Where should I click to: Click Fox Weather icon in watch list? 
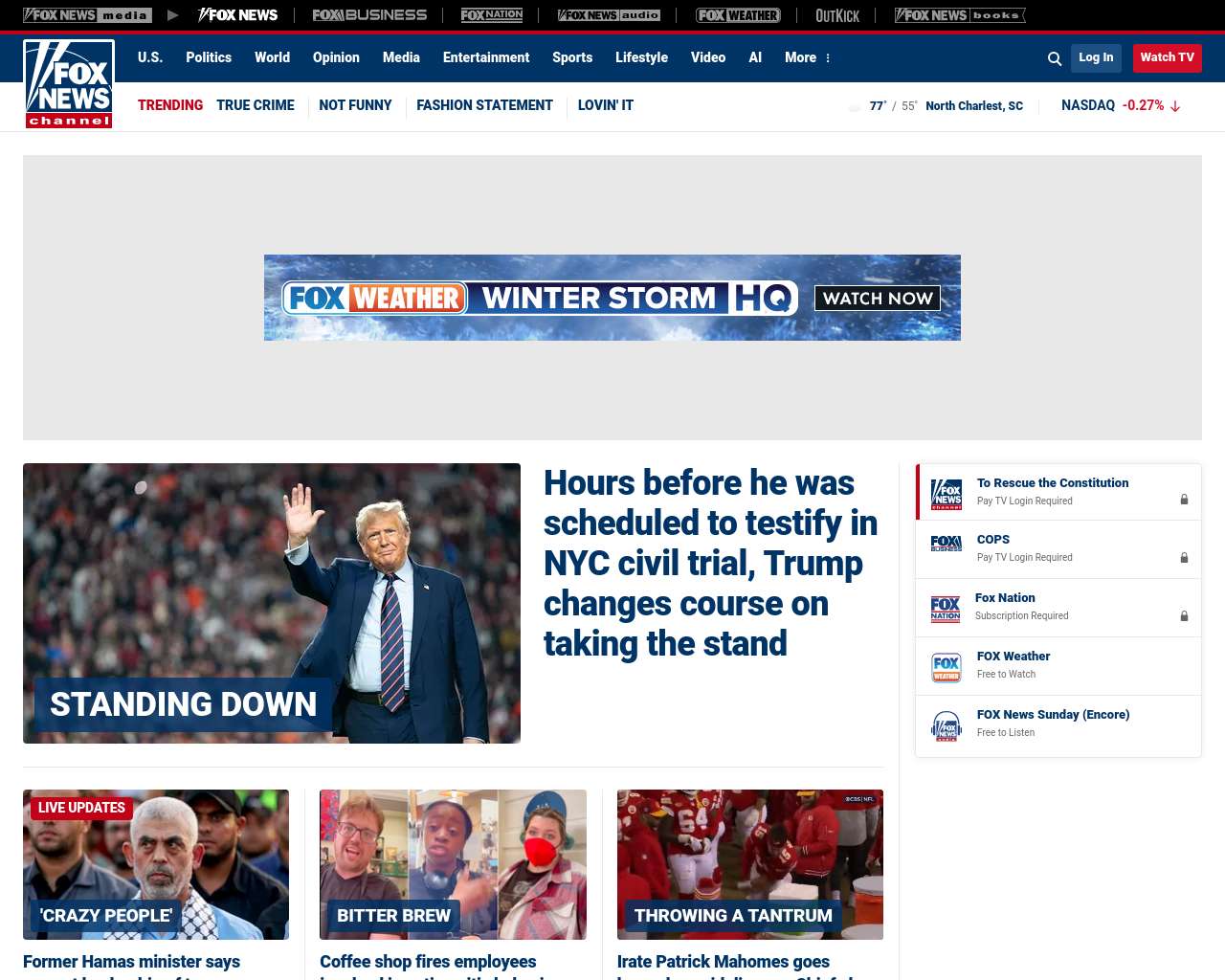pyautogui.click(x=947, y=667)
